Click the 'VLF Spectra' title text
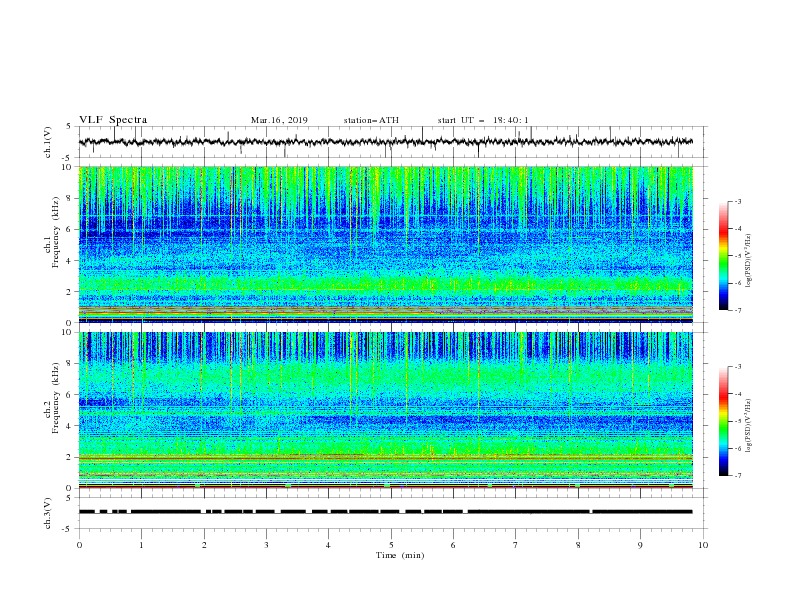 click(x=113, y=120)
